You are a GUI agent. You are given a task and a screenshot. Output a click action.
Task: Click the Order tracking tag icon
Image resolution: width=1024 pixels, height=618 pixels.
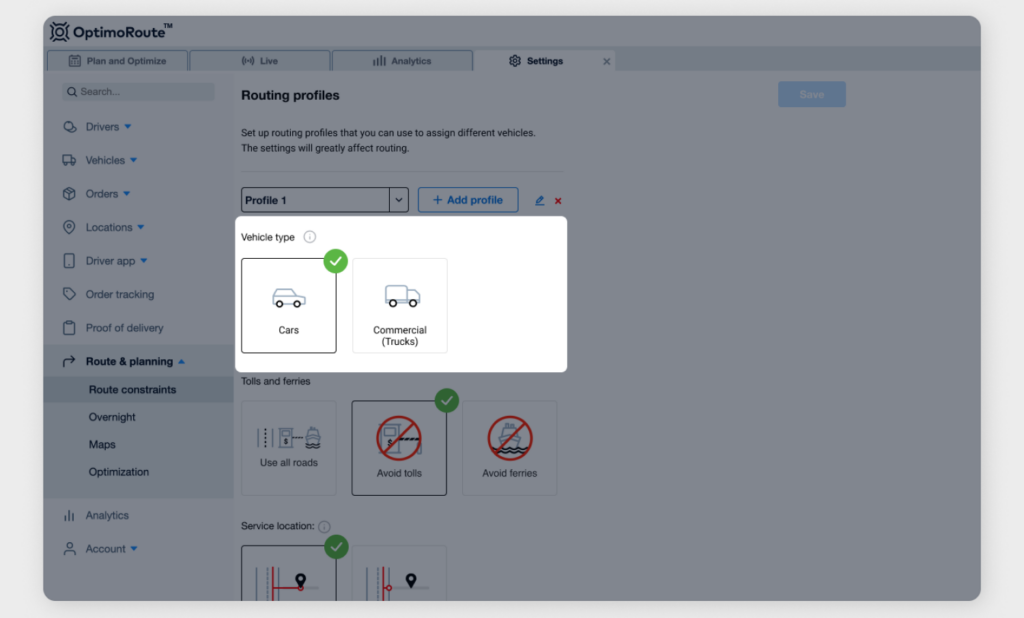tap(69, 294)
